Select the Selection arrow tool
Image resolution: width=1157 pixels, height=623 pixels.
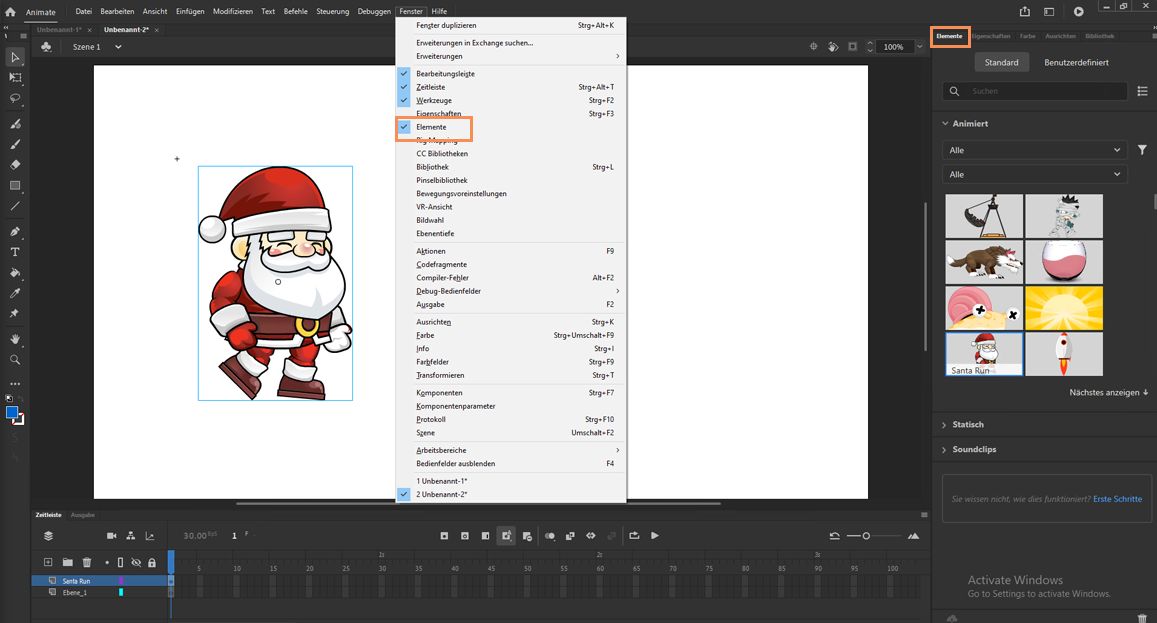tap(15, 57)
